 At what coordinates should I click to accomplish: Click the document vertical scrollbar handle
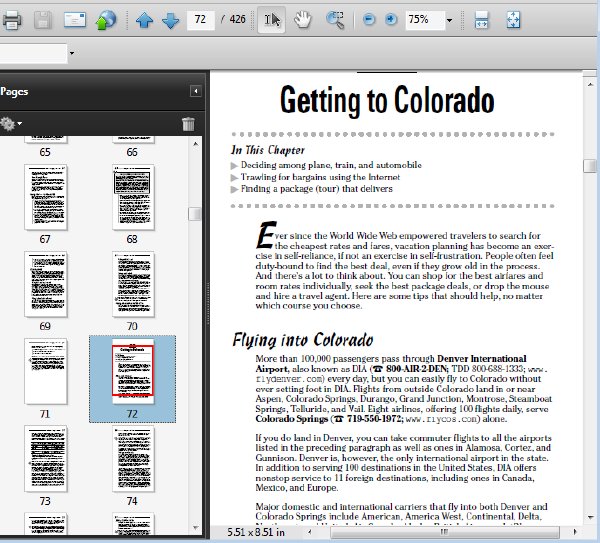590,166
